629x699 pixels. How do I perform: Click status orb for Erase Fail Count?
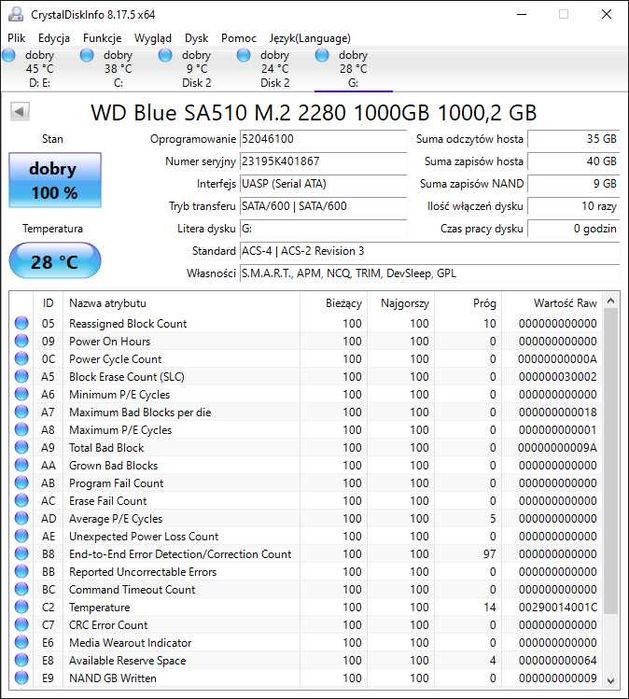(21, 501)
